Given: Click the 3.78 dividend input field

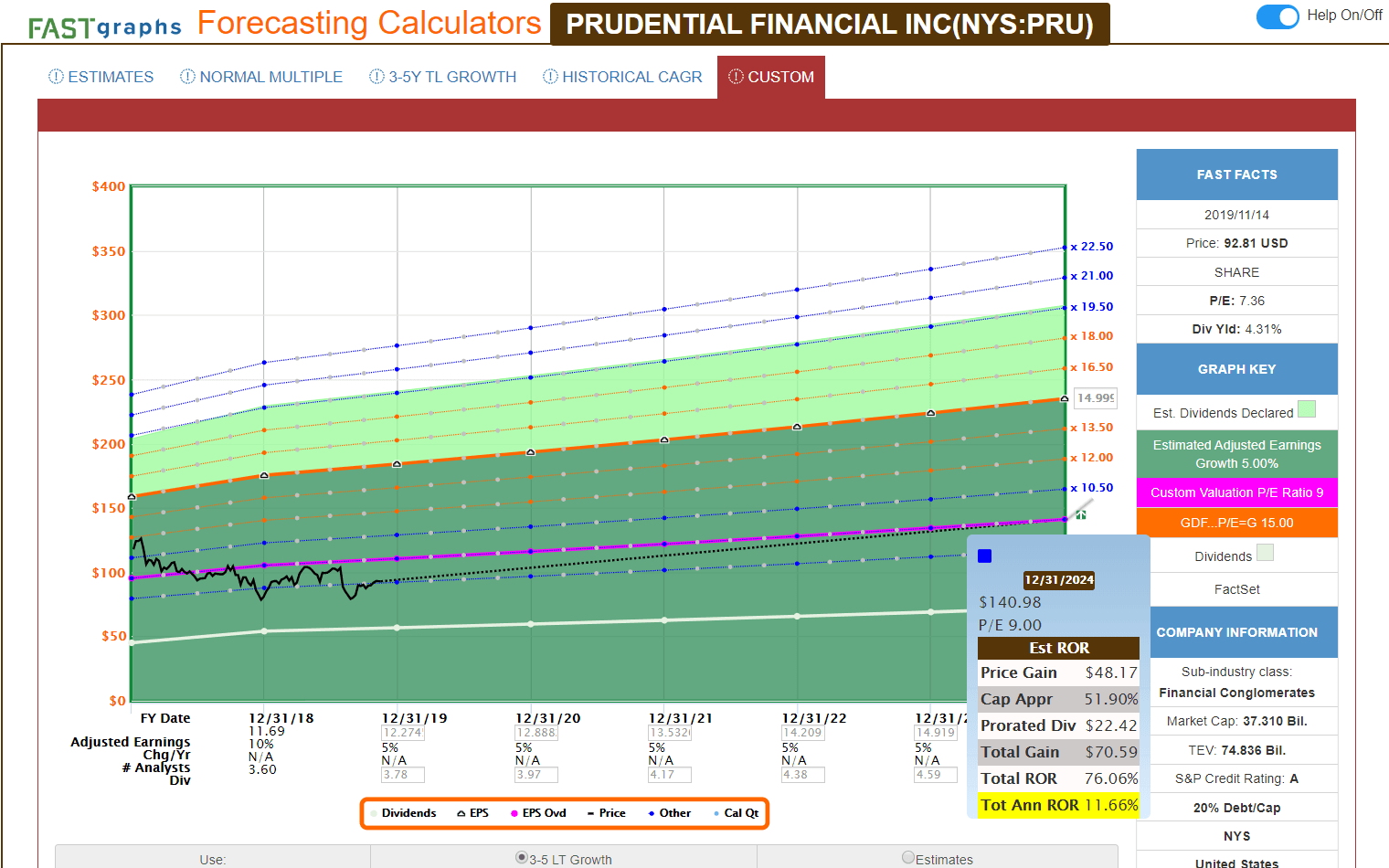Looking at the screenshot, I should 403,775.
